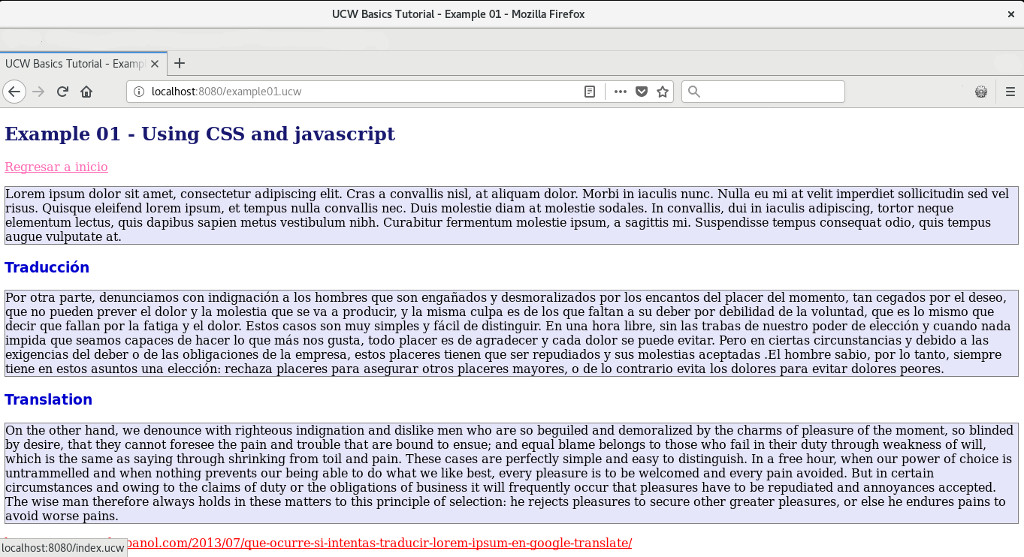
Task: Click the 'On the other hand' paragraph
Action: [x=511, y=473]
